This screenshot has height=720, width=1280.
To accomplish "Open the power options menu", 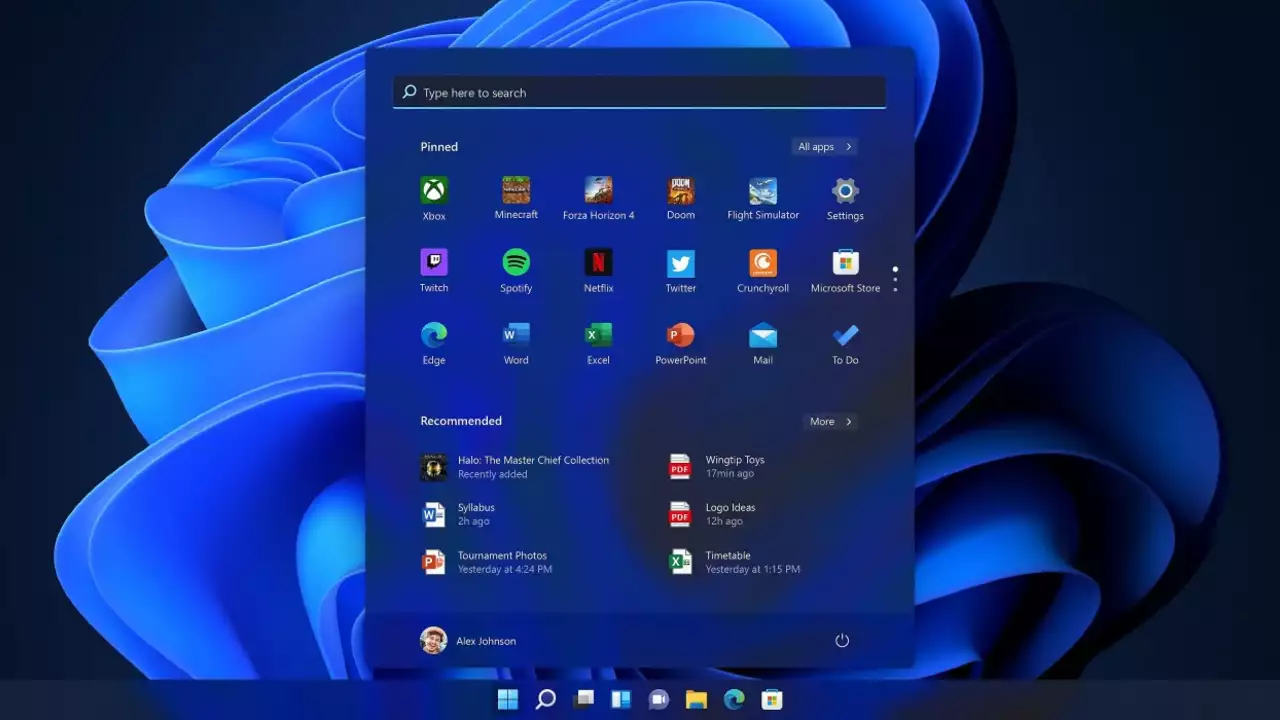I will pos(842,640).
